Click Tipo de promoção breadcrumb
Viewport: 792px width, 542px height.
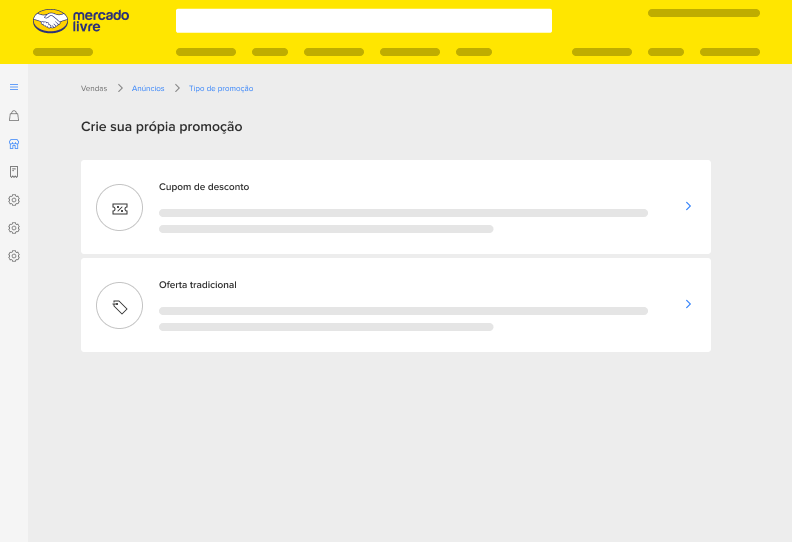(x=221, y=88)
